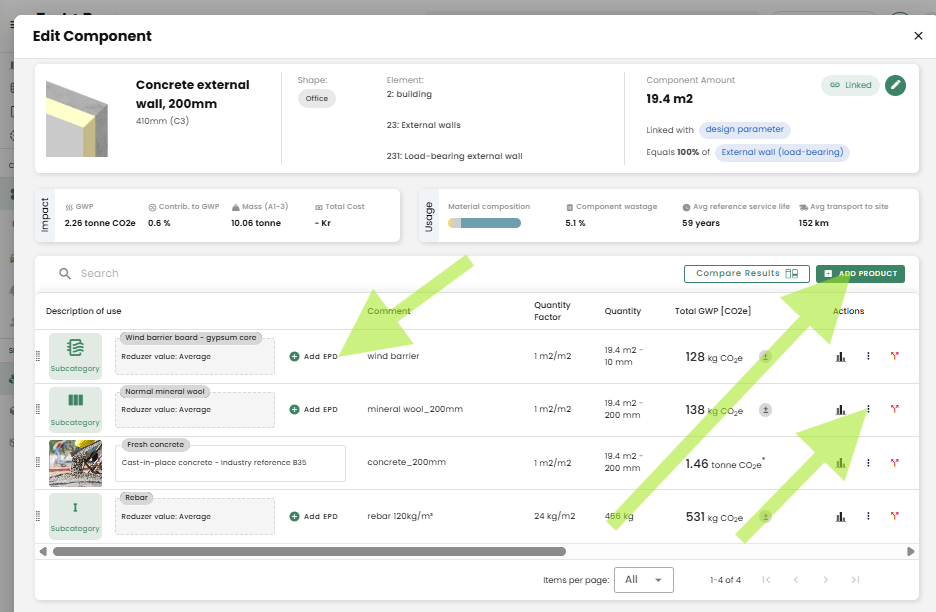Click the Rebar Subcategory icon
Image resolution: width=936 pixels, height=612 pixels.
(75, 516)
